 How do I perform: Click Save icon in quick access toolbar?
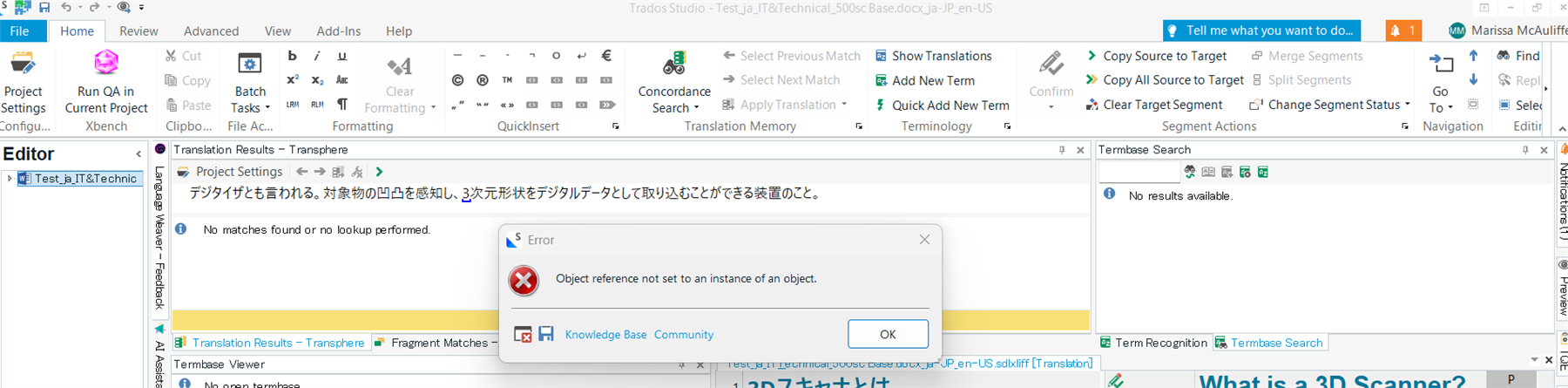tap(44, 7)
